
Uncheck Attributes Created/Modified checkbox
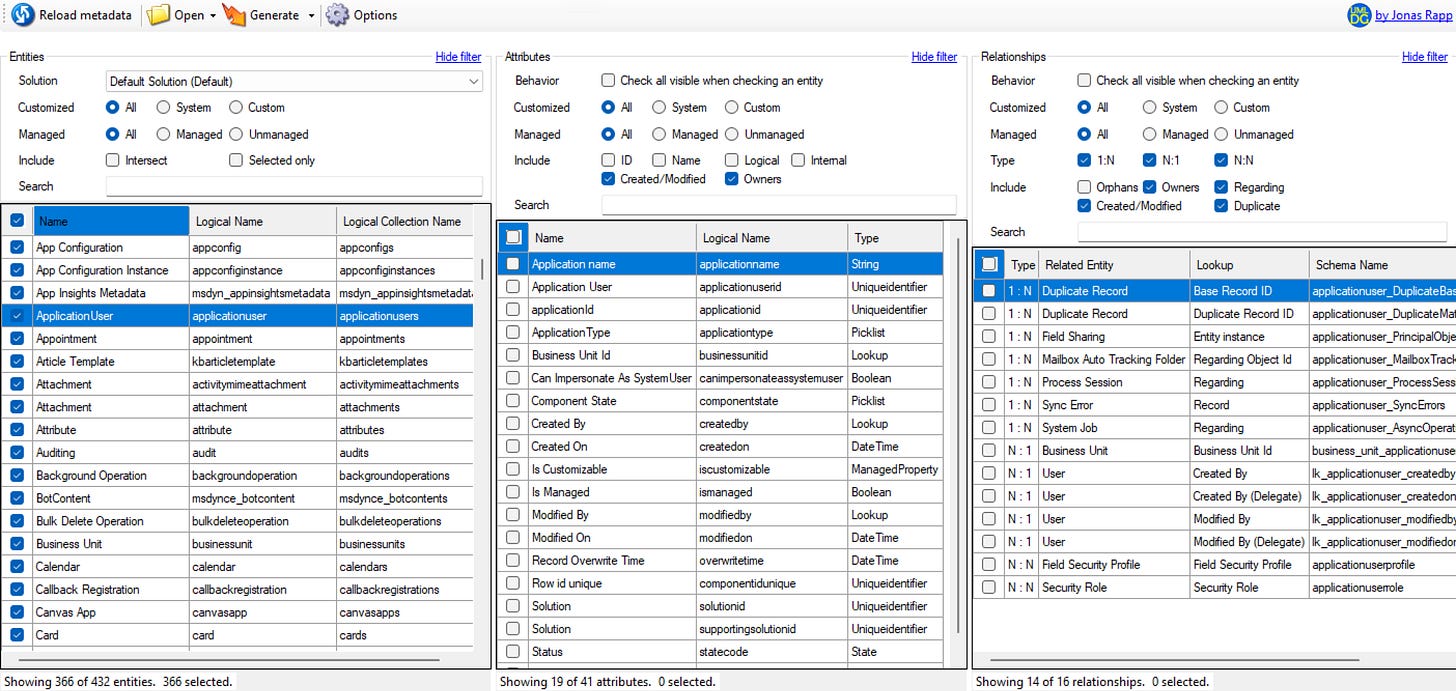[608, 179]
